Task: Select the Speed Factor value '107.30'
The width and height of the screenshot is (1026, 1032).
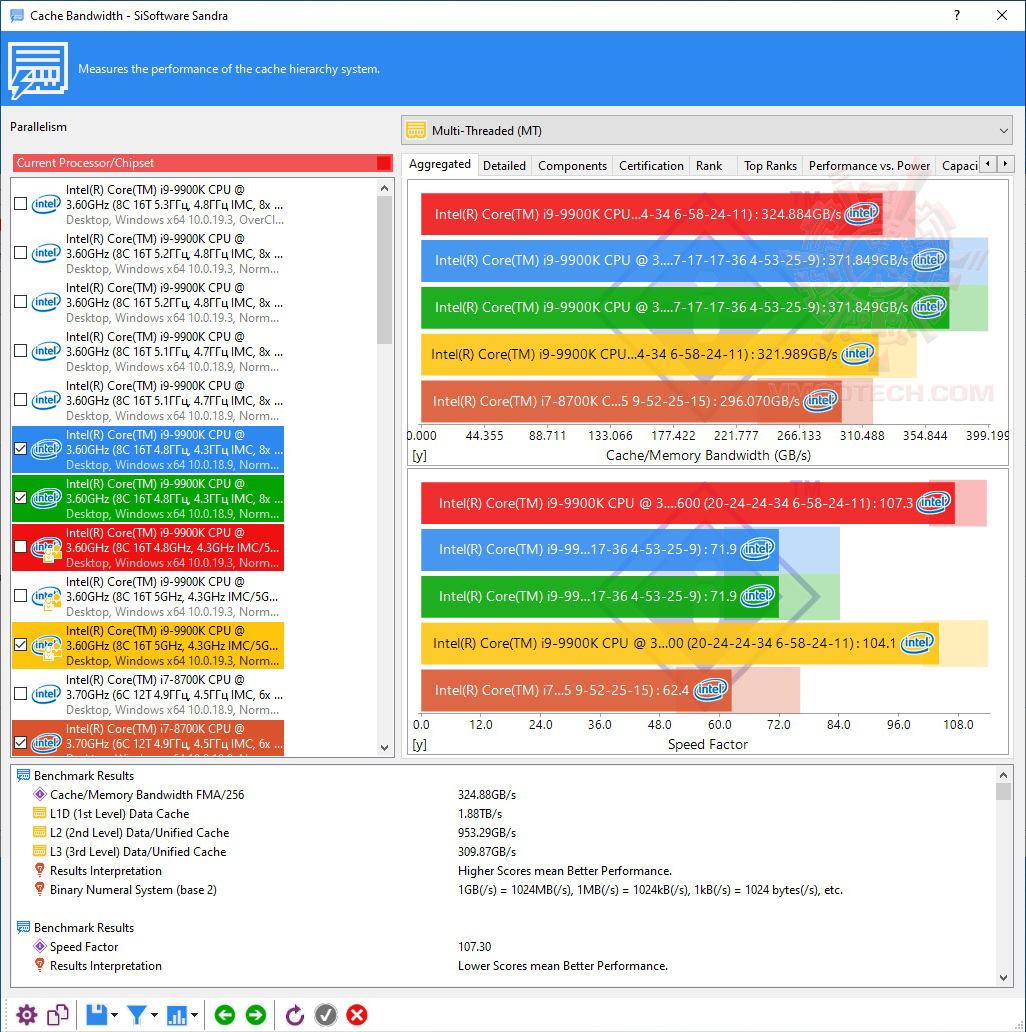Action: click(x=475, y=946)
